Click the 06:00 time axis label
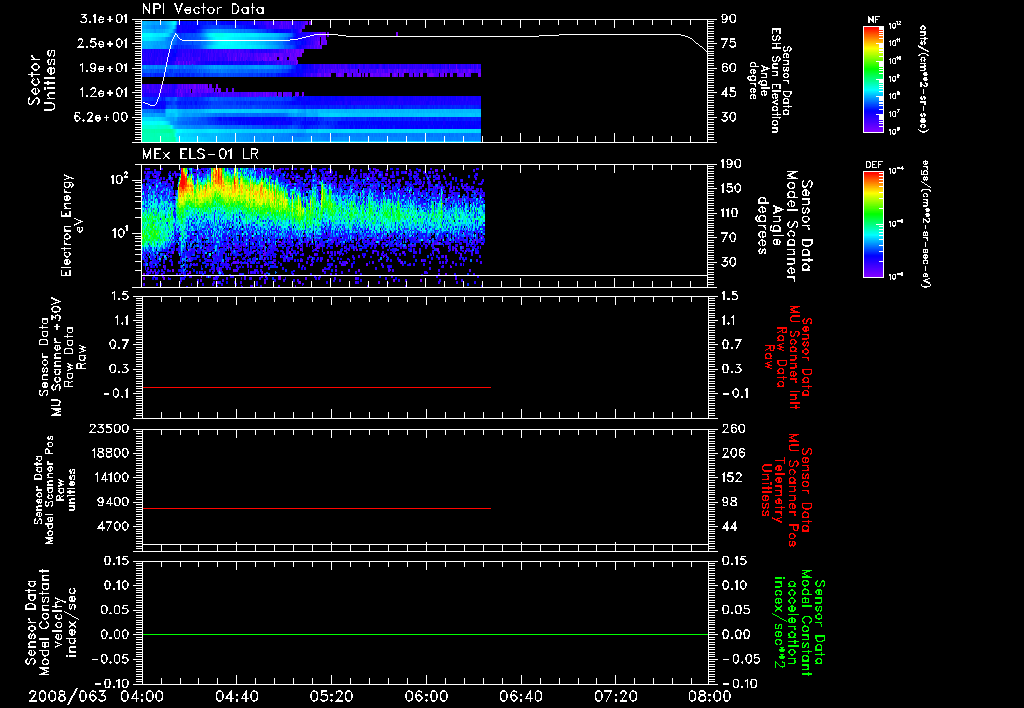 click(x=425, y=696)
